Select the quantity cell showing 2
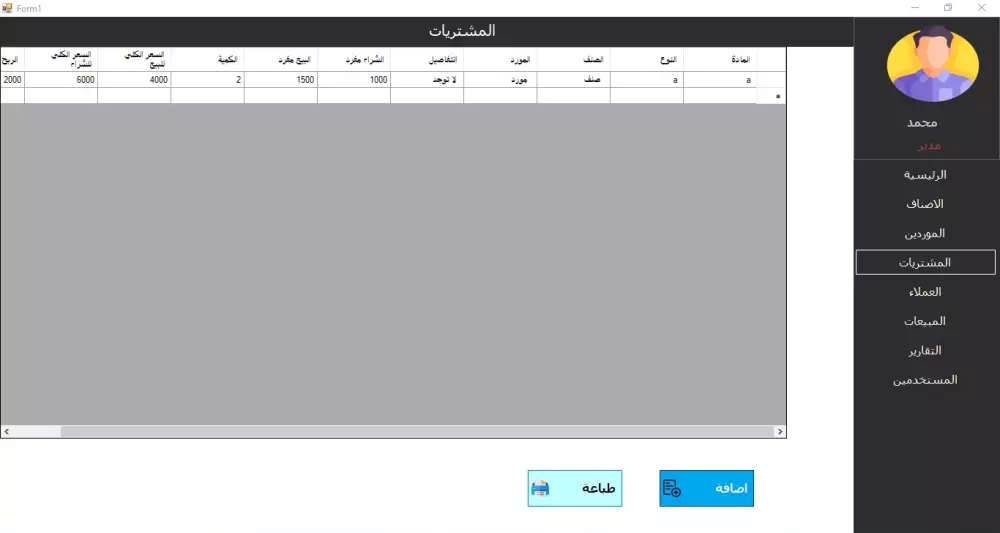 tap(207, 80)
